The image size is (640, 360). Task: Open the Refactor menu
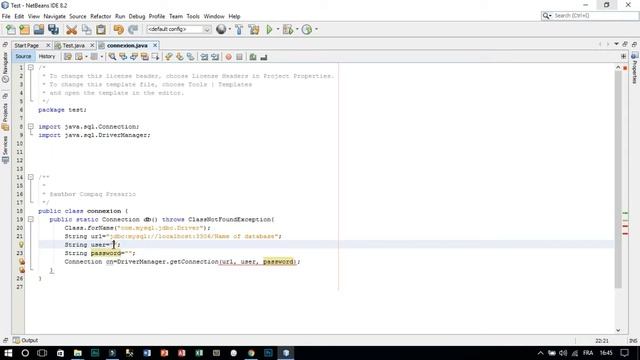[100, 16]
